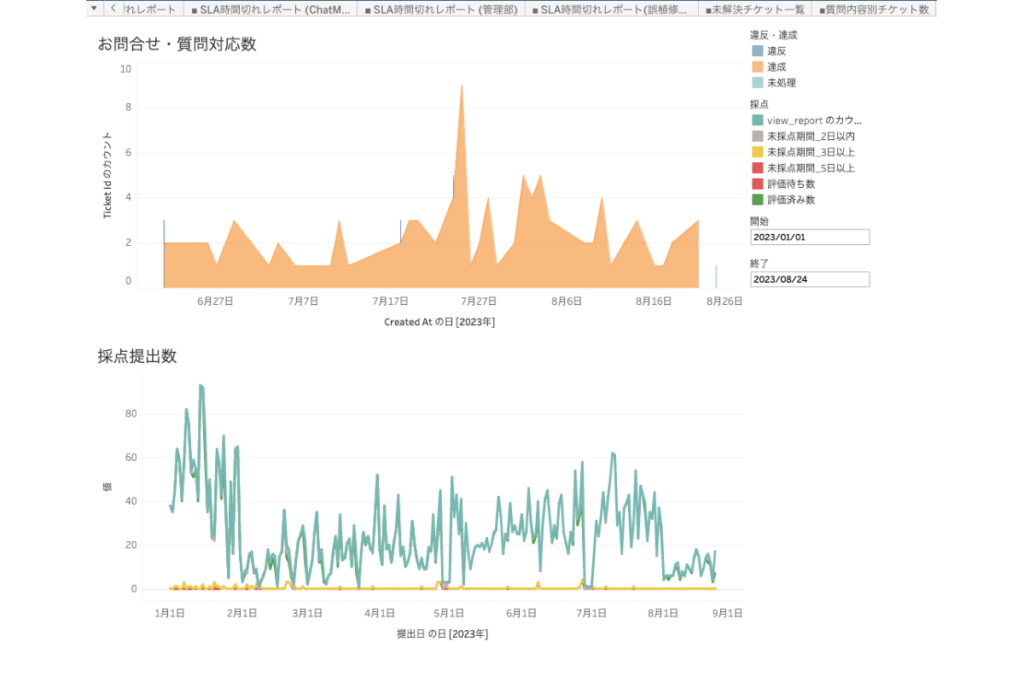Highlight 評価済み数 green legend swatch

(757, 200)
